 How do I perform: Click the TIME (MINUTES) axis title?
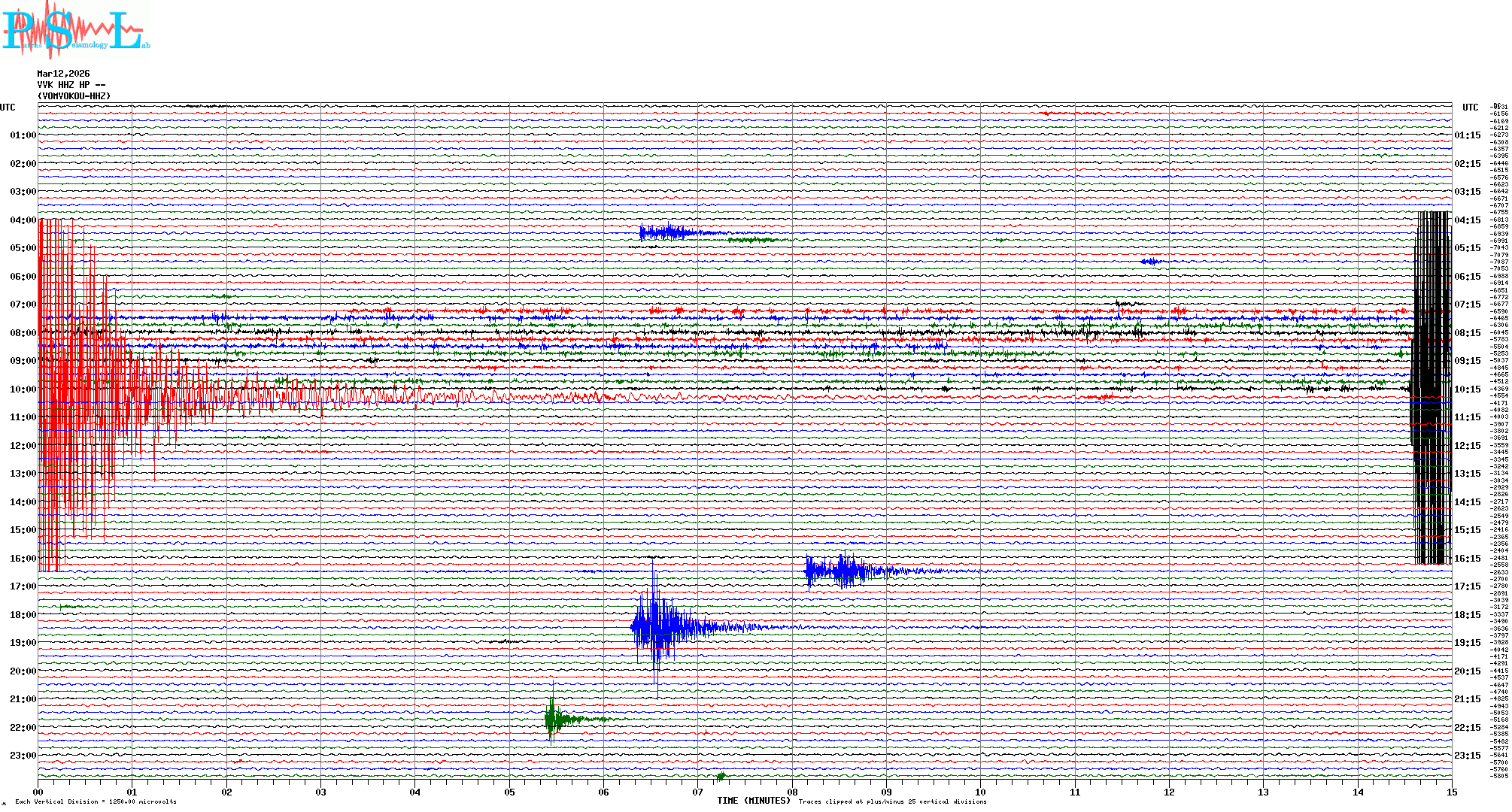click(x=754, y=801)
